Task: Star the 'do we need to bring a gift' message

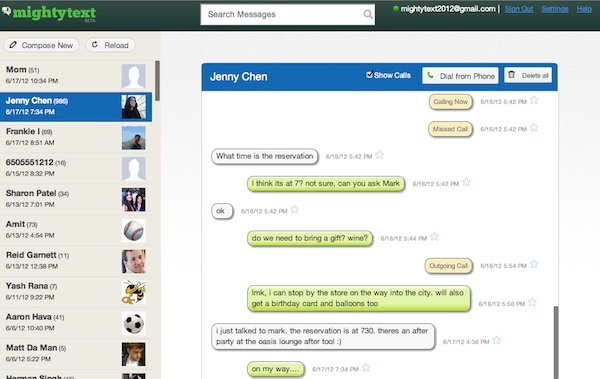Action: [434, 237]
